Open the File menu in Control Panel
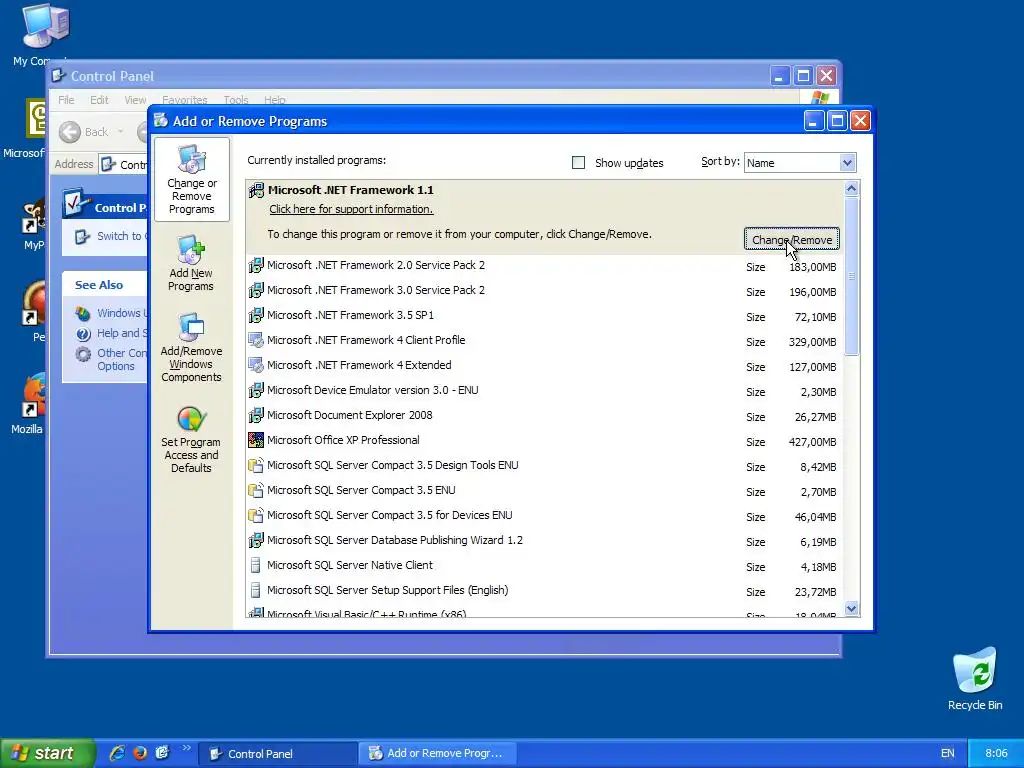Image resolution: width=1024 pixels, height=768 pixels. click(x=67, y=100)
